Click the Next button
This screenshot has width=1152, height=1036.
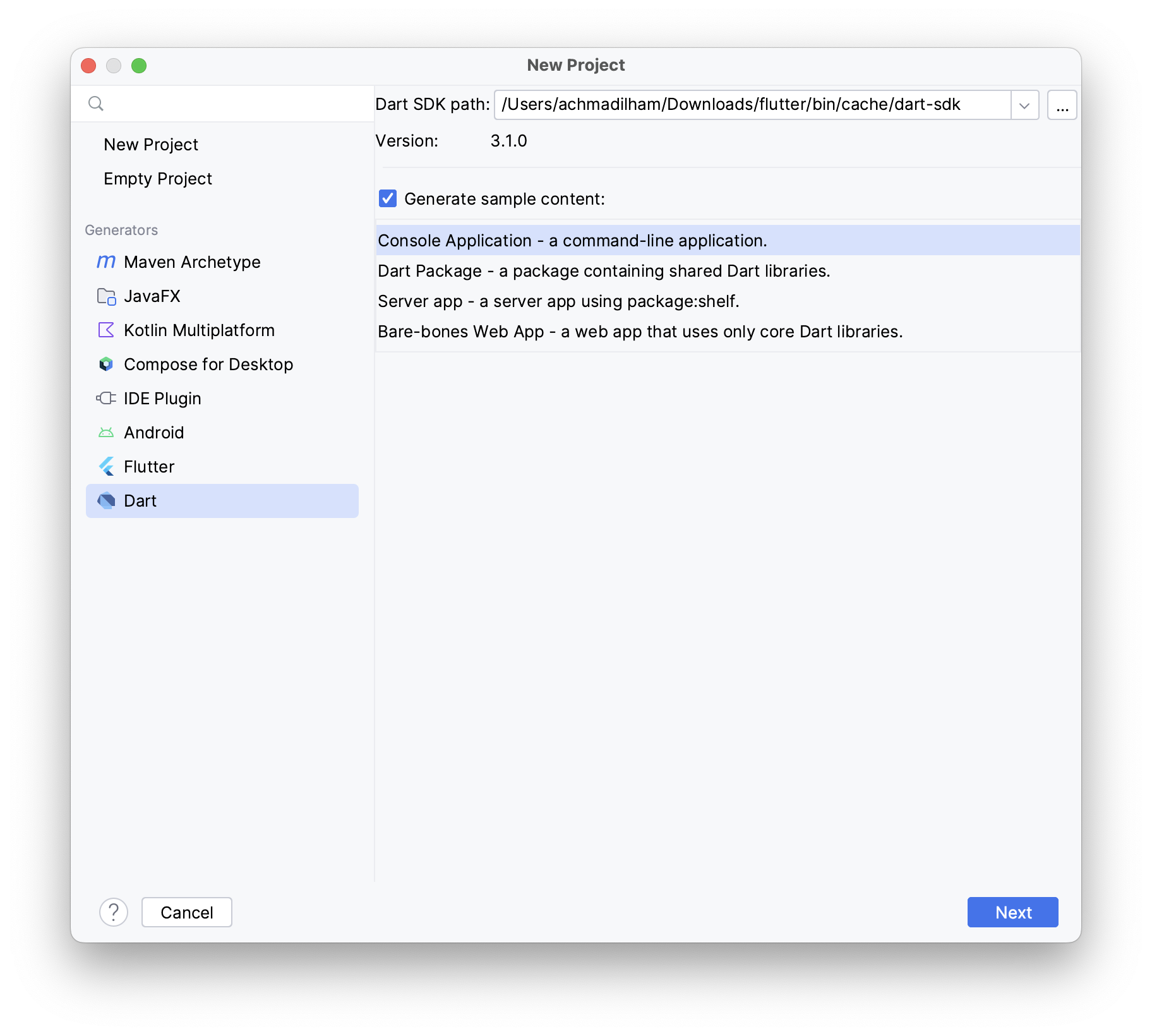[1012, 912]
